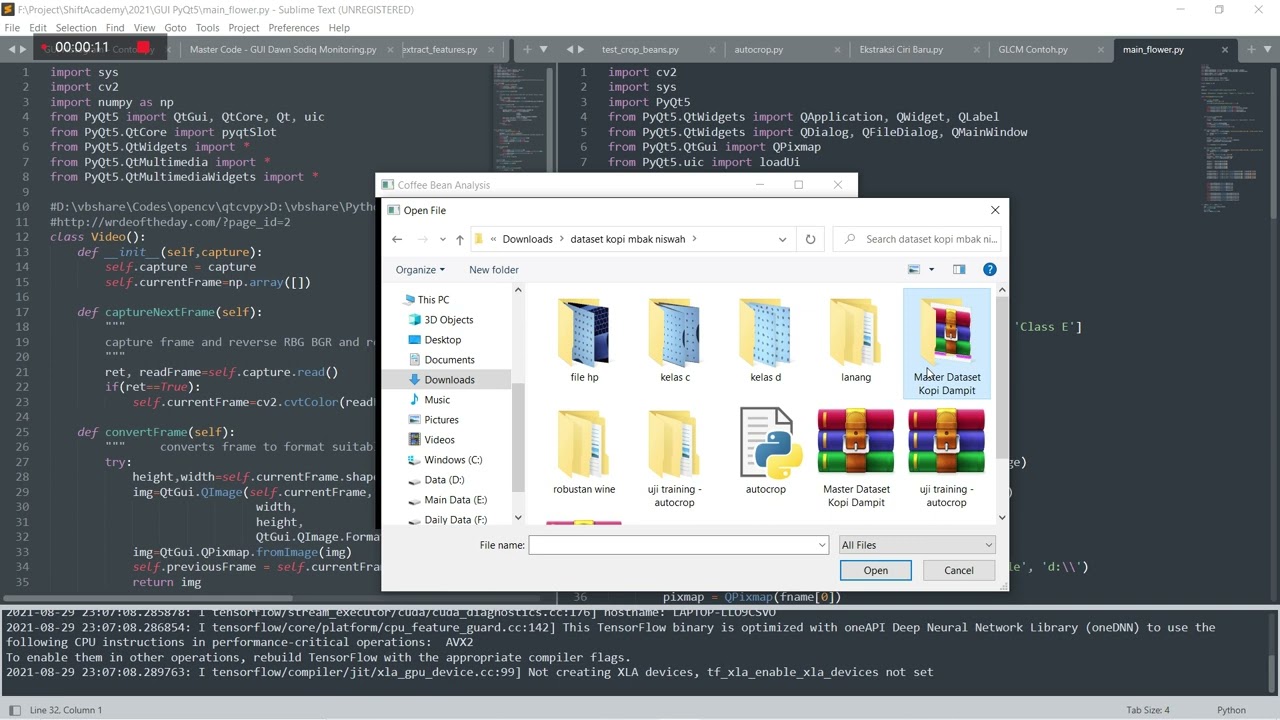Cancel the Open File dialog
This screenshot has width=1280, height=720.
958,570
